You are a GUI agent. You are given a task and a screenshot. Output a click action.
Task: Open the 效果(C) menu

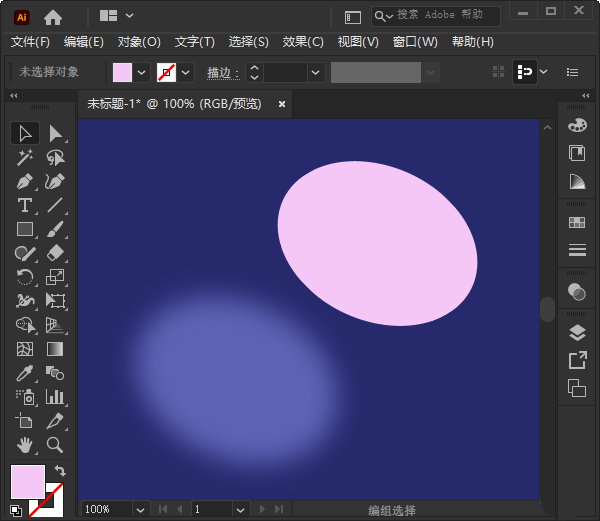(x=303, y=42)
